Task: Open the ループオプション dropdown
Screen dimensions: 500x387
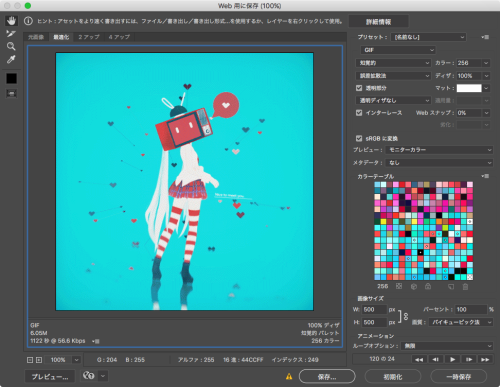Action: tap(447, 346)
